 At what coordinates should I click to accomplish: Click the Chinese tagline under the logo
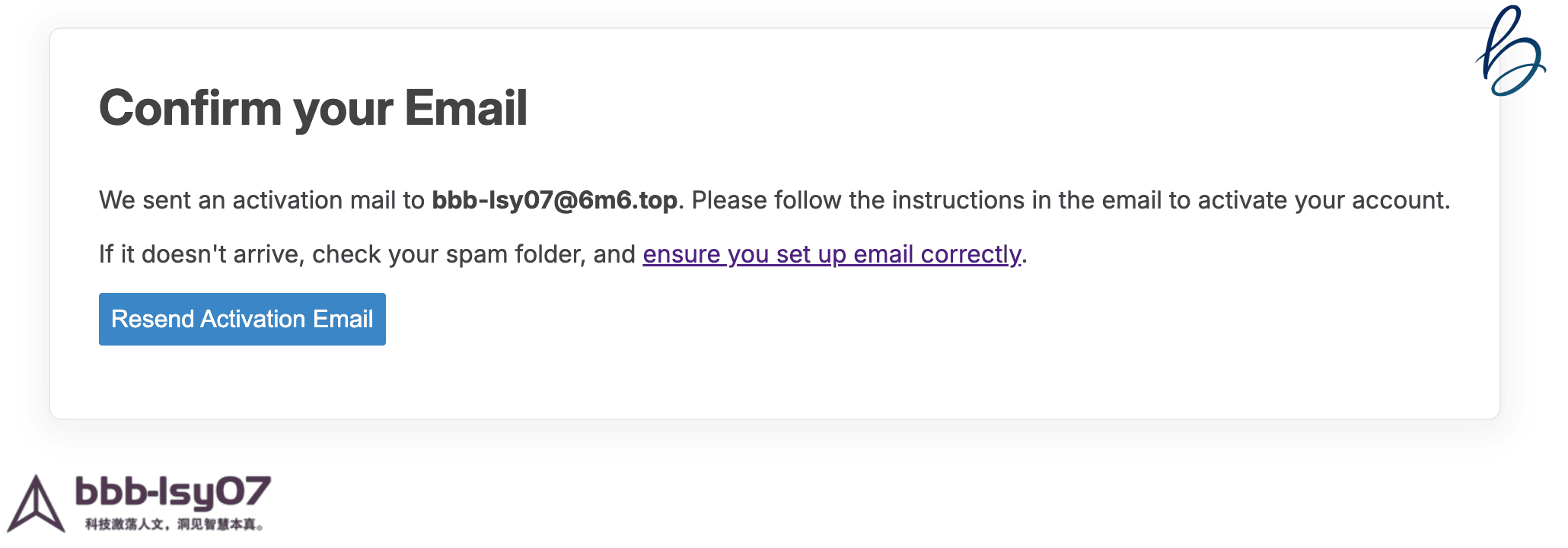coord(174,524)
